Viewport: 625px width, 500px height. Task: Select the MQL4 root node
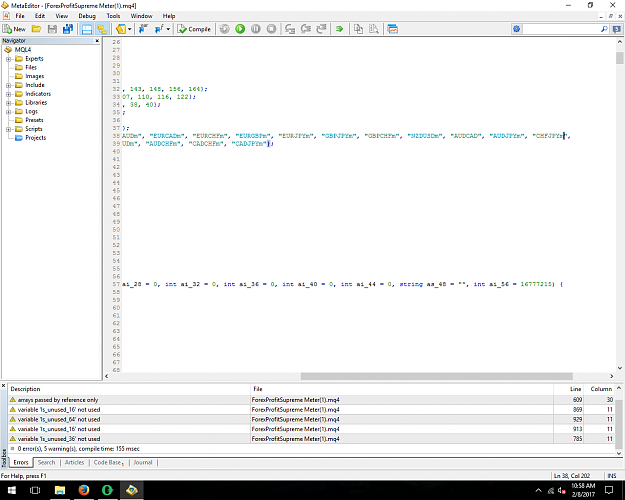tap(23, 50)
